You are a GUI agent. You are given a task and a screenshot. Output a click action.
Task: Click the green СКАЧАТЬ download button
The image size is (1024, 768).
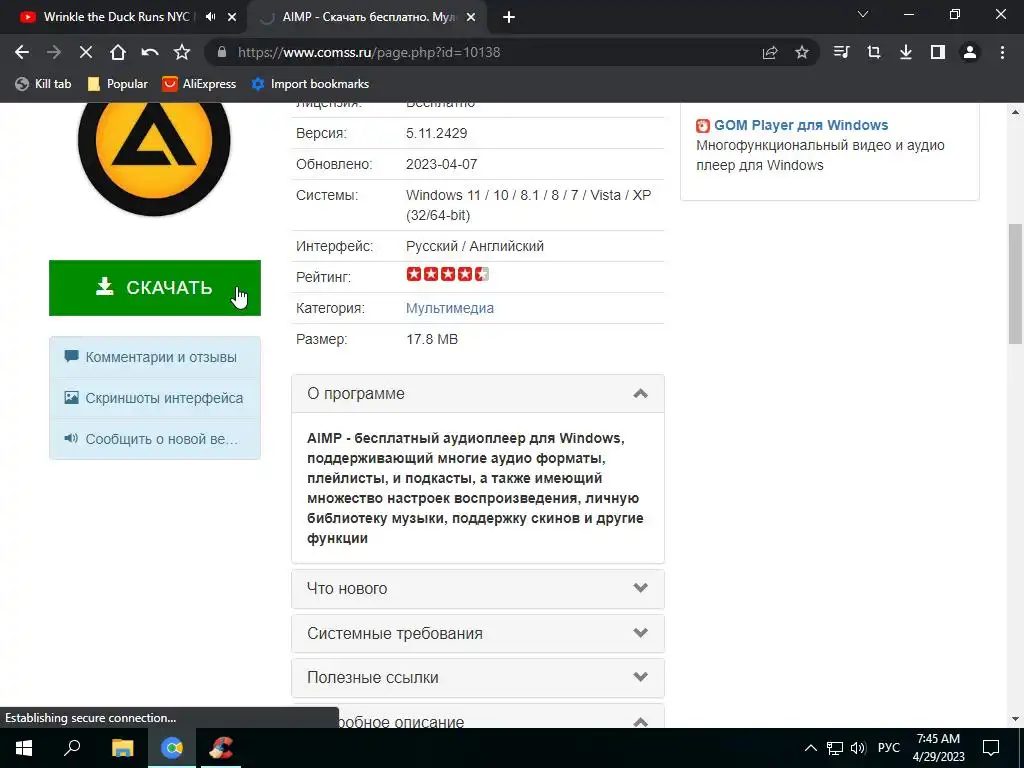point(155,288)
